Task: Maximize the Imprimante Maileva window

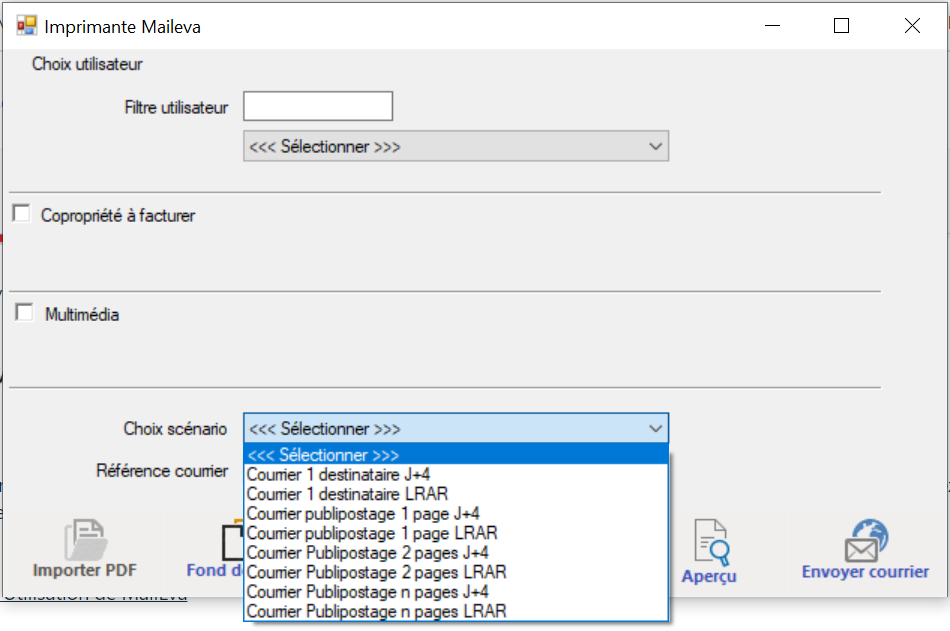Action: click(x=841, y=25)
